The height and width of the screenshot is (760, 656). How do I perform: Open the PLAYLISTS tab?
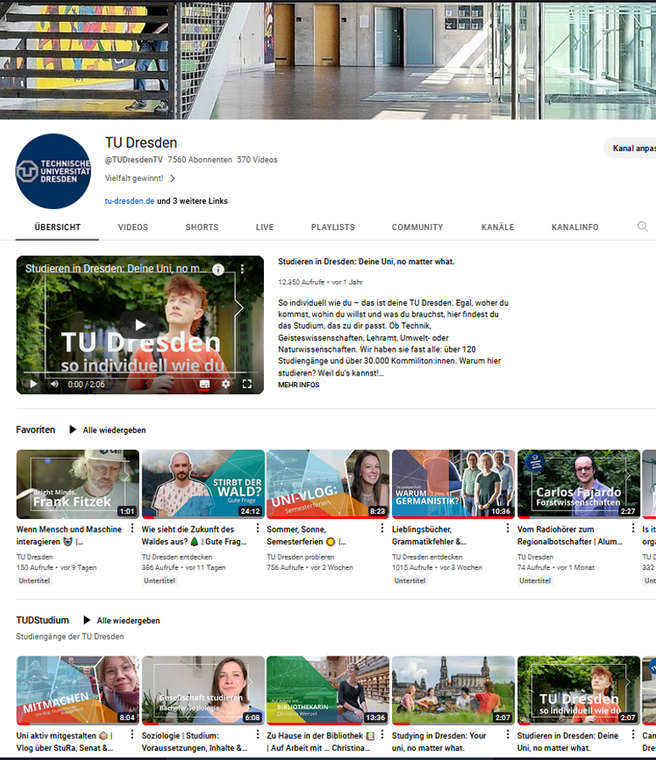coord(333,227)
